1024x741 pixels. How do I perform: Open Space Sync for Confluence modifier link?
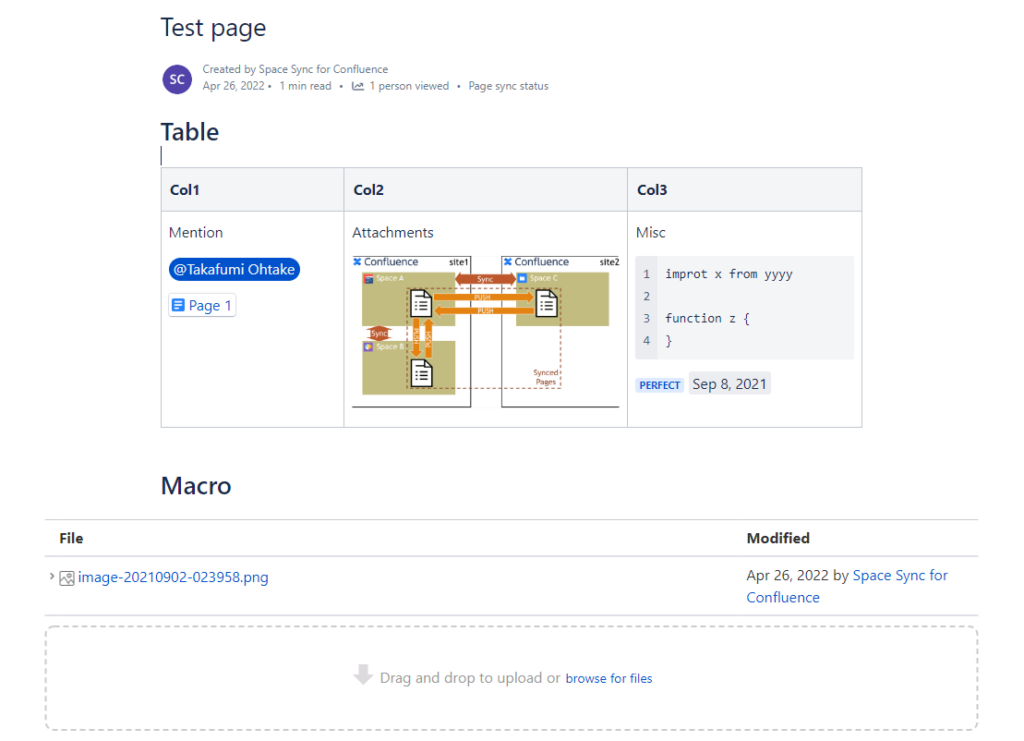(x=847, y=586)
